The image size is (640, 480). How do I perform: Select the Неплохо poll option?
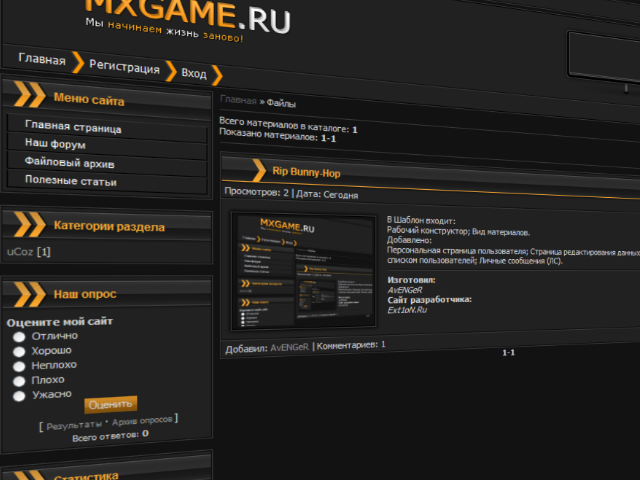(19, 366)
